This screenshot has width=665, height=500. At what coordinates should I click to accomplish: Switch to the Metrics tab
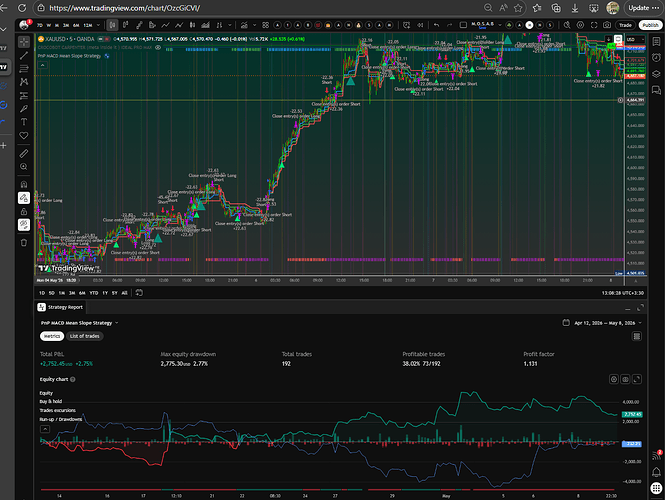(x=52, y=336)
